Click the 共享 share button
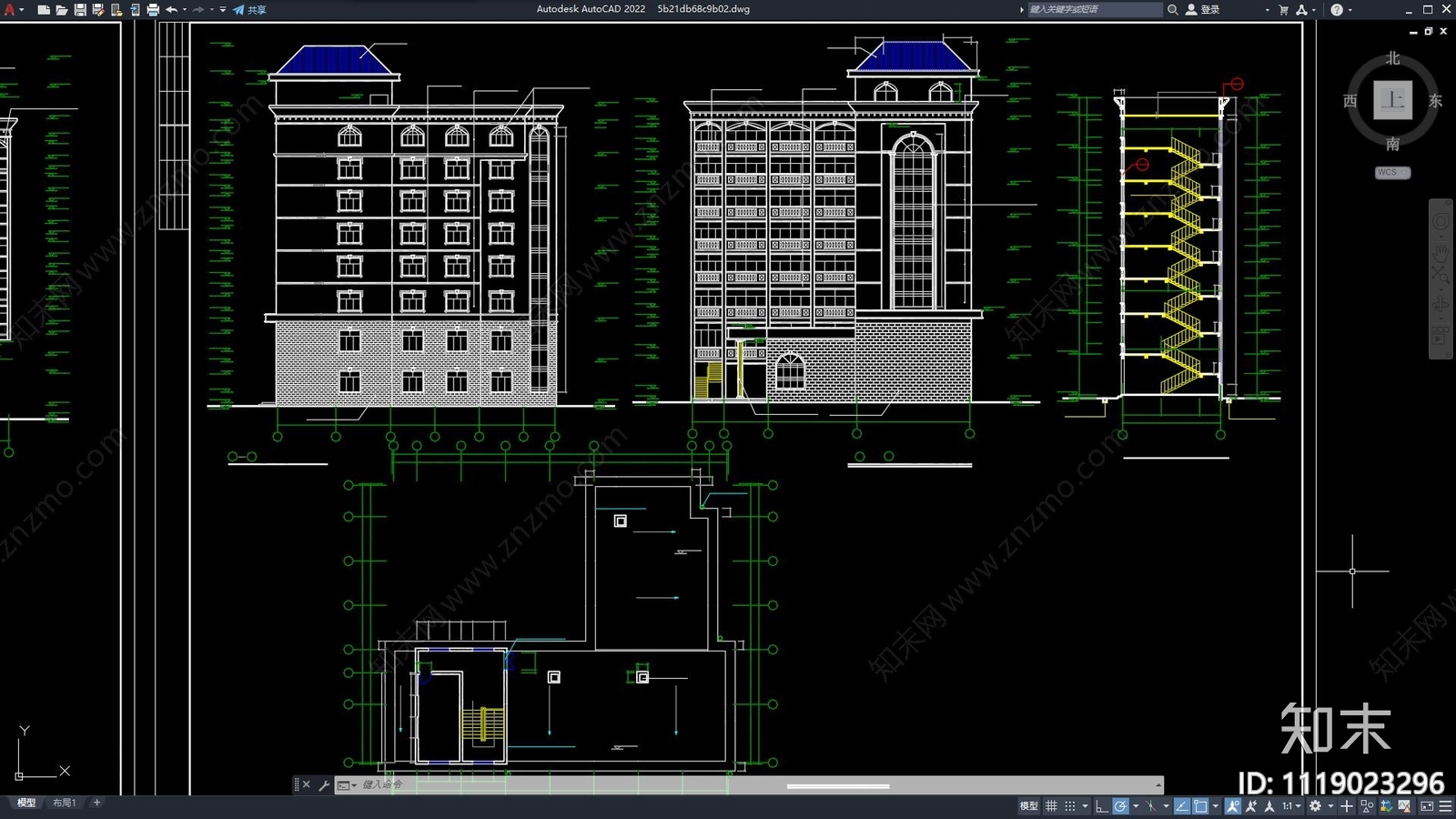The width and height of the screenshot is (1456, 819). pos(249,10)
